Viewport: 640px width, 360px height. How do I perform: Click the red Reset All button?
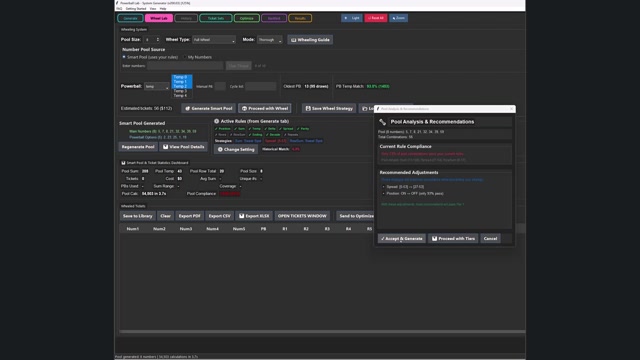pyautogui.click(x=376, y=18)
